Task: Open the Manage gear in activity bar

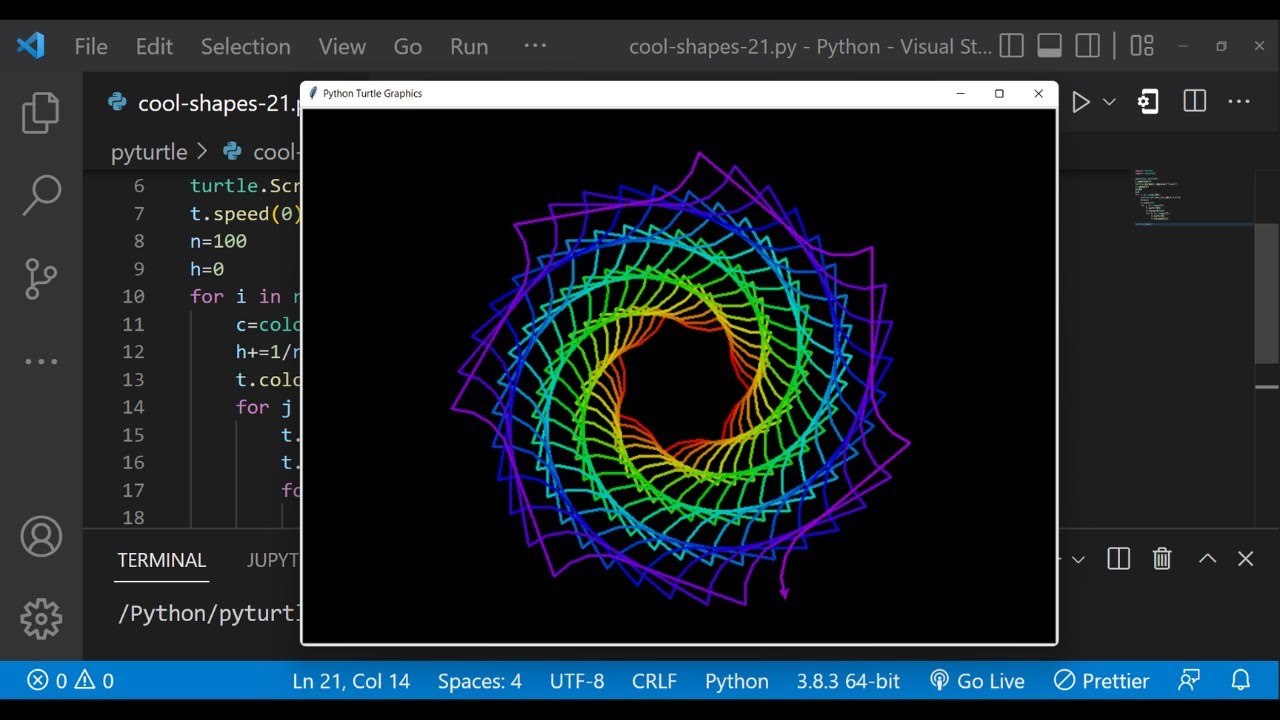Action: coord(41,619)
